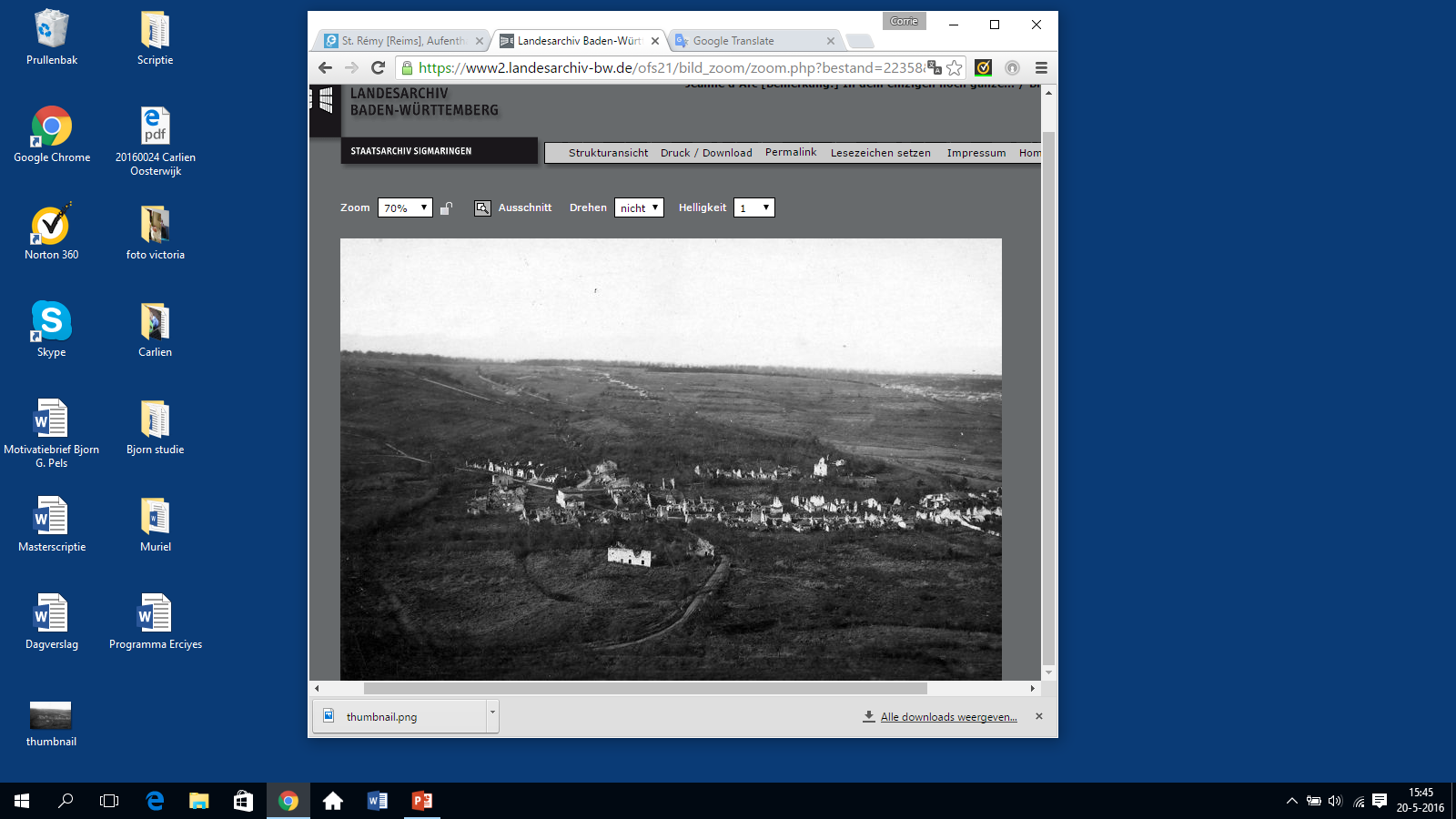Open the foto victoria folder
This screenshot has width=1456, height=819.
155,232
